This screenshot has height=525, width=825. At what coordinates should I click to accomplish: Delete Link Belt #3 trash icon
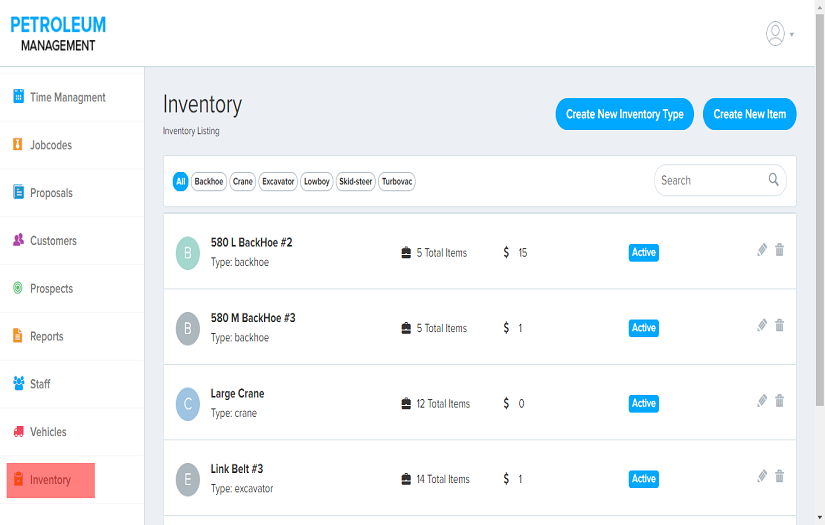[x=780, y=476]
